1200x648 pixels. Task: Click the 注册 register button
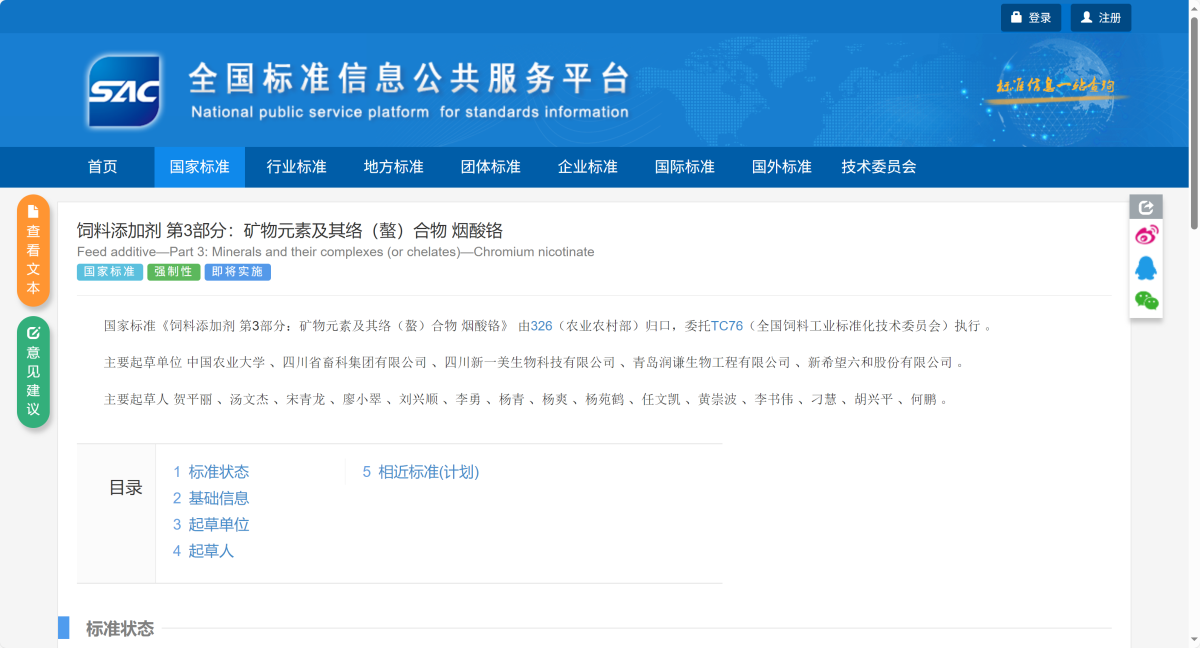point(1100,18)
